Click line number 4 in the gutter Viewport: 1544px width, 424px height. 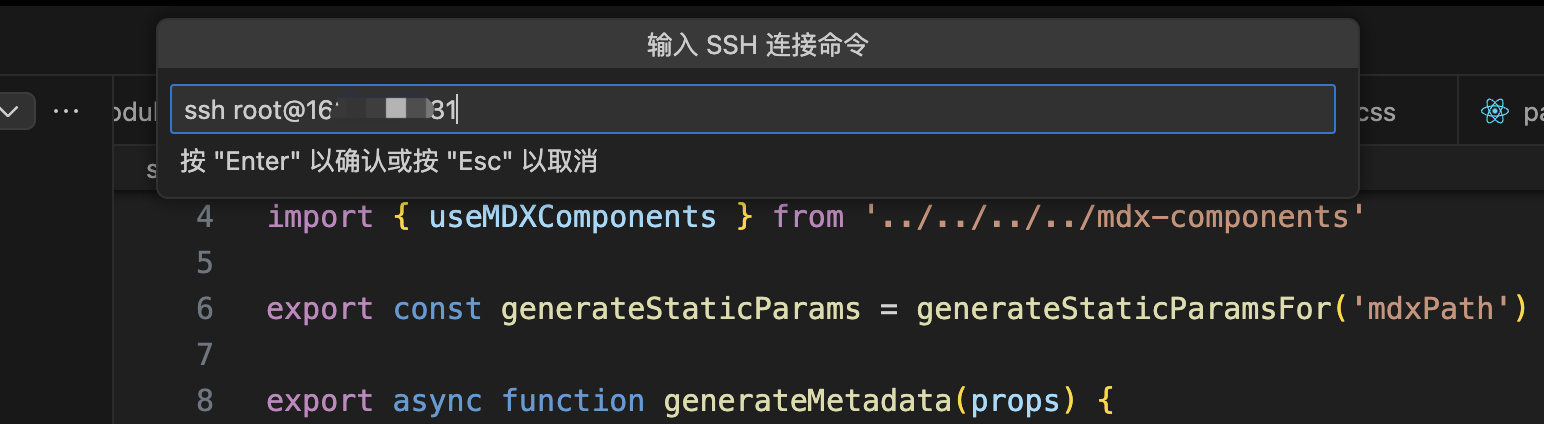204,217
